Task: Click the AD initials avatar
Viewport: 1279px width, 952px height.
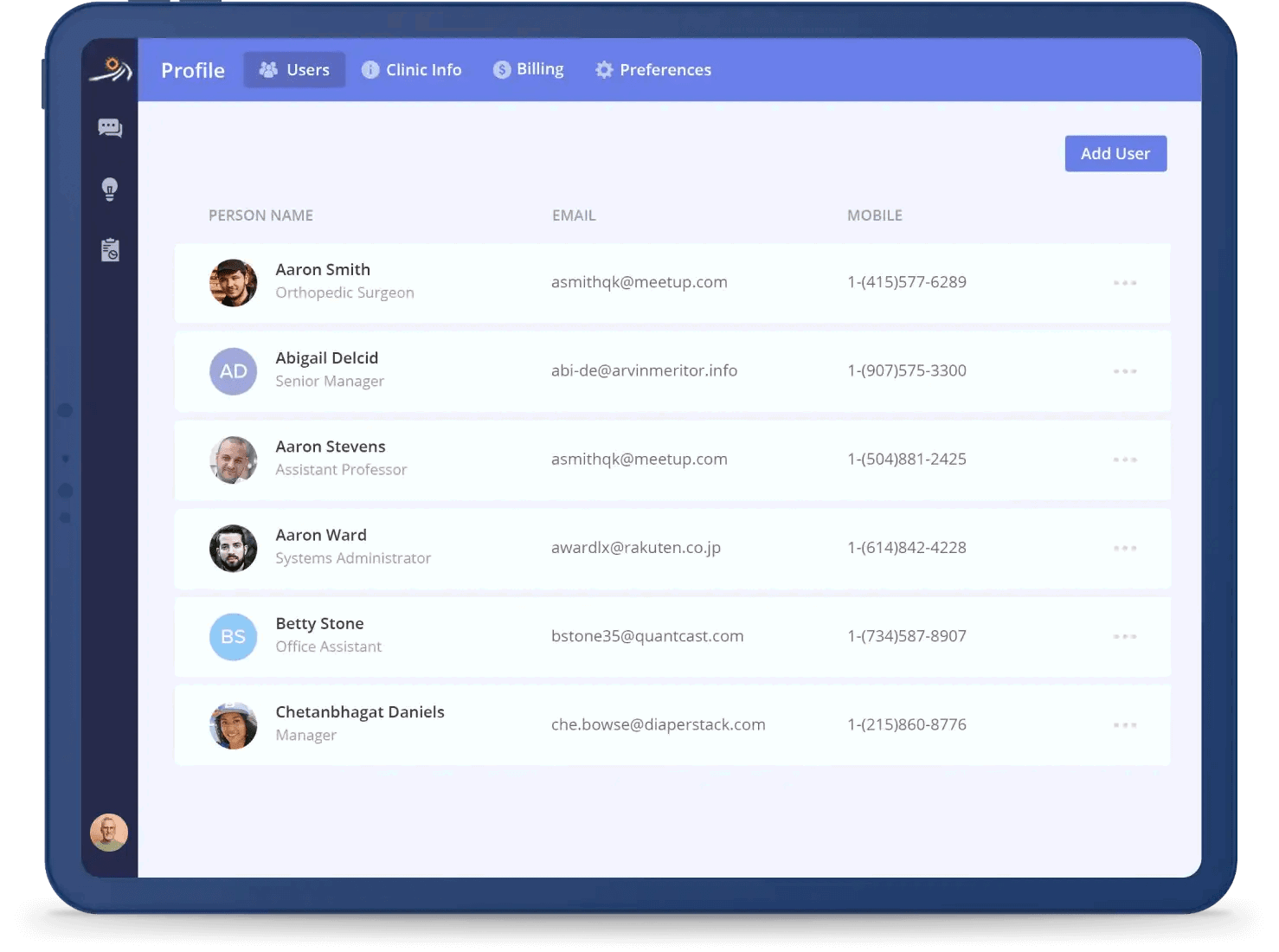Action: [x=234, y=371]
